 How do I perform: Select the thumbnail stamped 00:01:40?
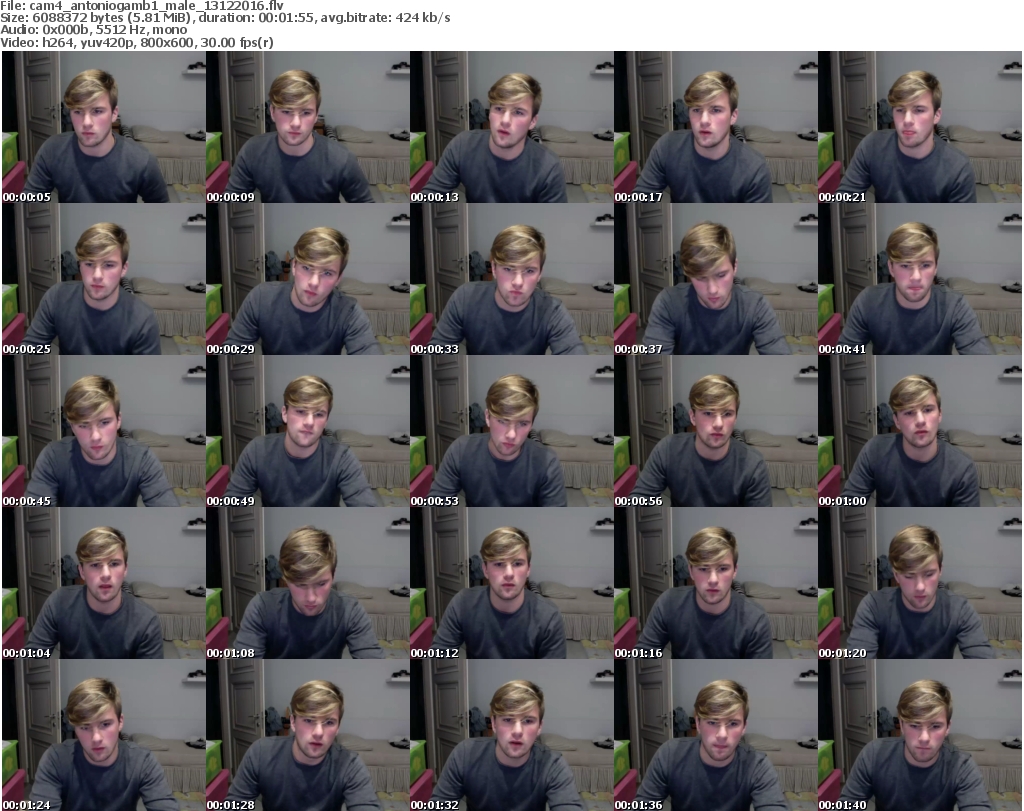pos(920,735)
